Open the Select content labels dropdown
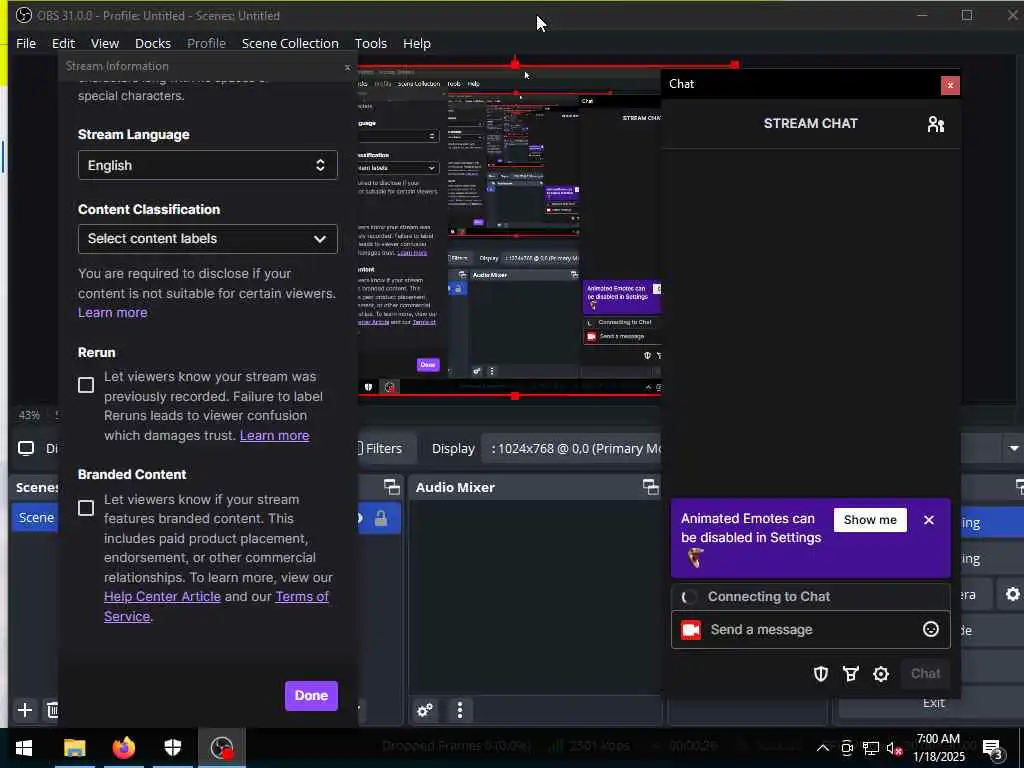Screen dimensions: 1024x768 click(x=208, y=239)
